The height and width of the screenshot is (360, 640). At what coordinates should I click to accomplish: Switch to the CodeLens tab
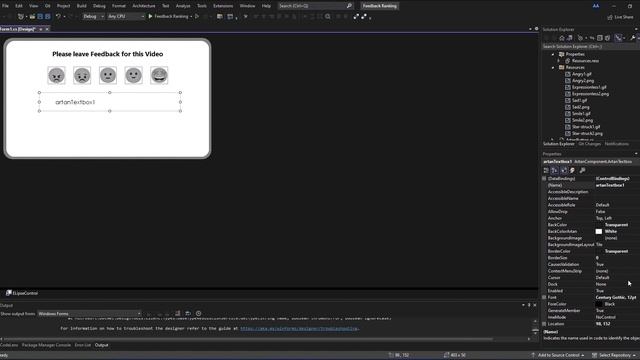(9, 345)
